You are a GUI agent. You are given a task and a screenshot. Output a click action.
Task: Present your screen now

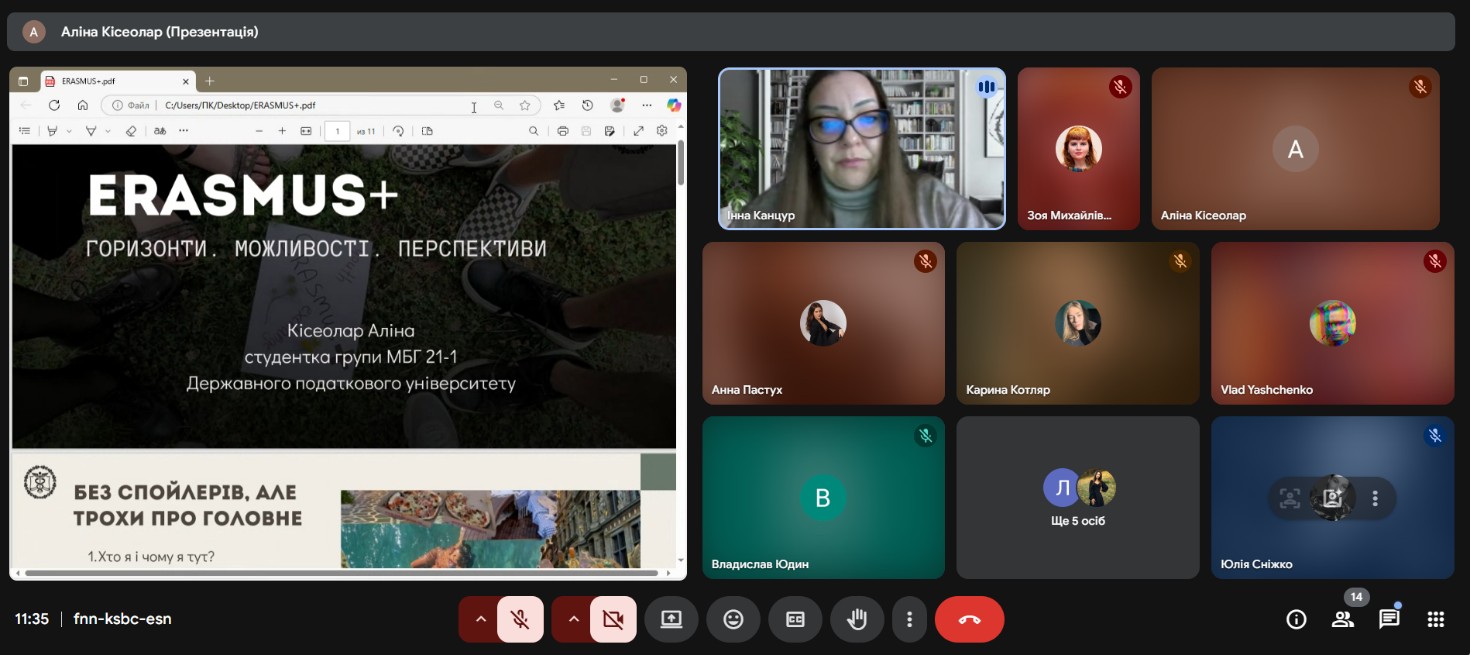671,619
